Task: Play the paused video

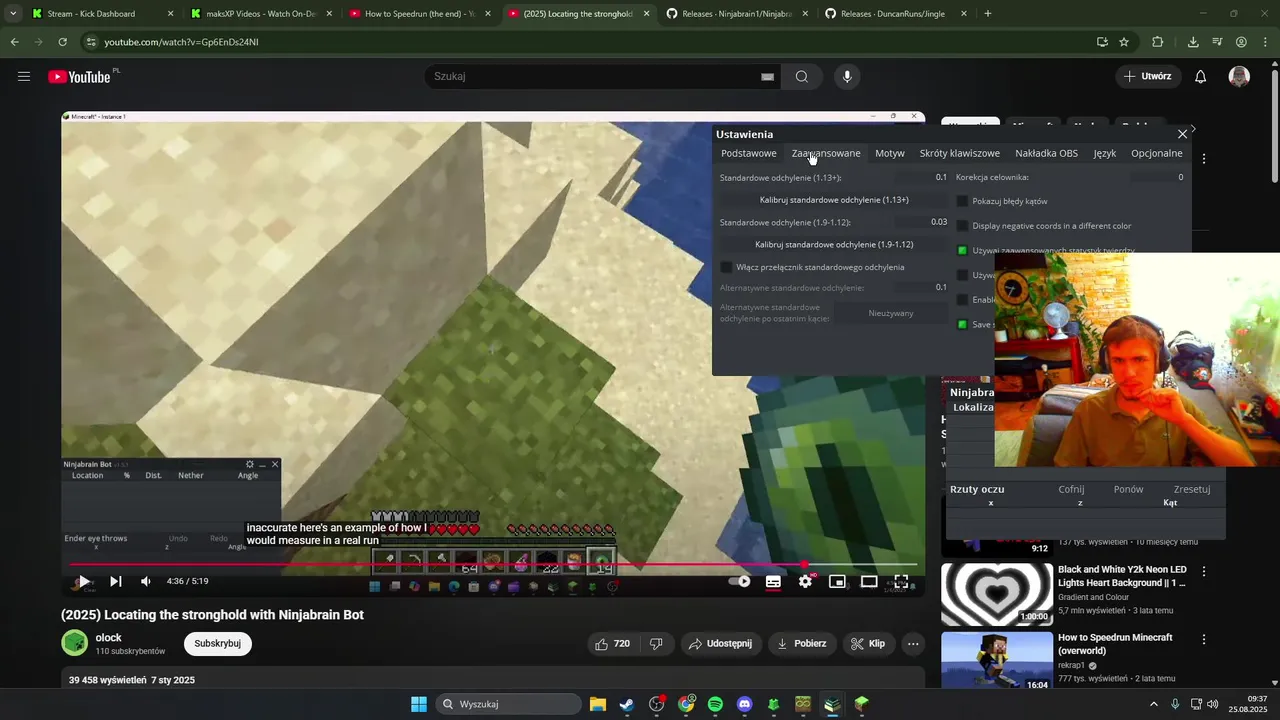Action: 84,581
